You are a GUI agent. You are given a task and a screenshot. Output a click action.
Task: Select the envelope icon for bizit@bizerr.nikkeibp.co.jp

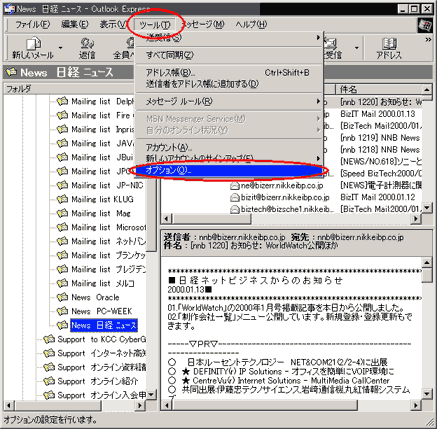(x=235, y=197)
